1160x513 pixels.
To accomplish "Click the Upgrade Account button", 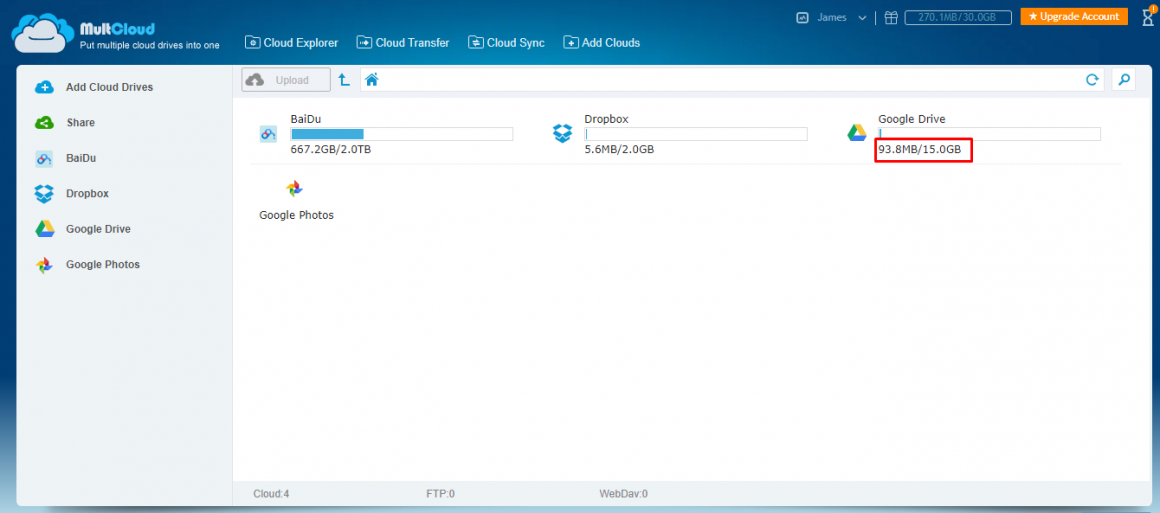I will pos(1073,16).
